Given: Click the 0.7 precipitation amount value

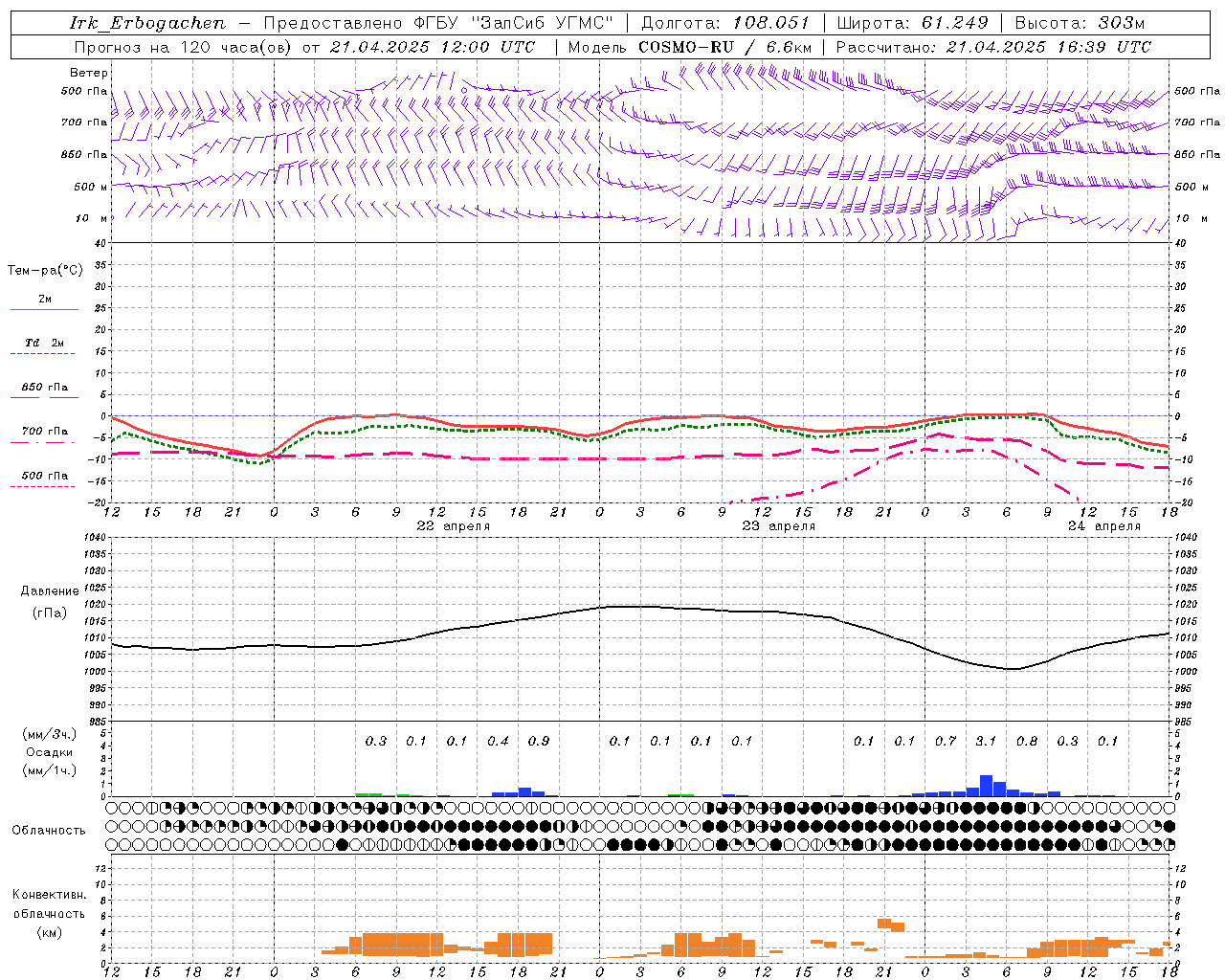Looking at the screenshot, I should pyautogui.click(x=946, y=741).
